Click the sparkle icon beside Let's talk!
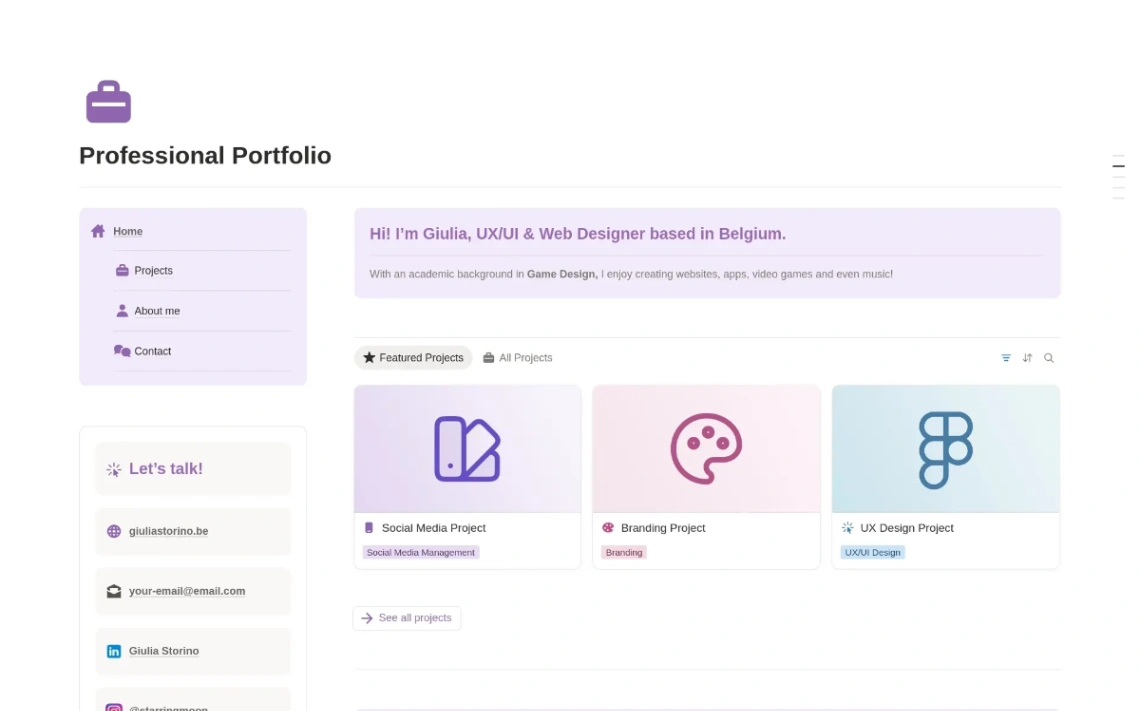The width and height of the screenshot is (1140, 711). 113,470
